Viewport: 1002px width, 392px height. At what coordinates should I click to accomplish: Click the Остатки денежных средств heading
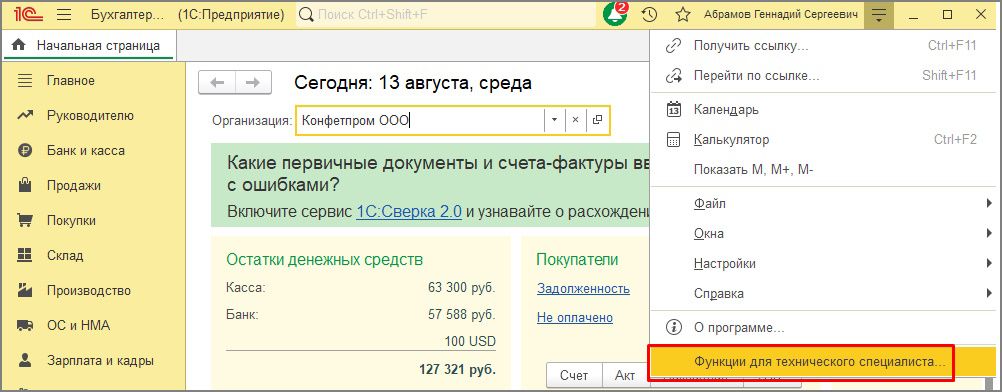tap(325, 260)
